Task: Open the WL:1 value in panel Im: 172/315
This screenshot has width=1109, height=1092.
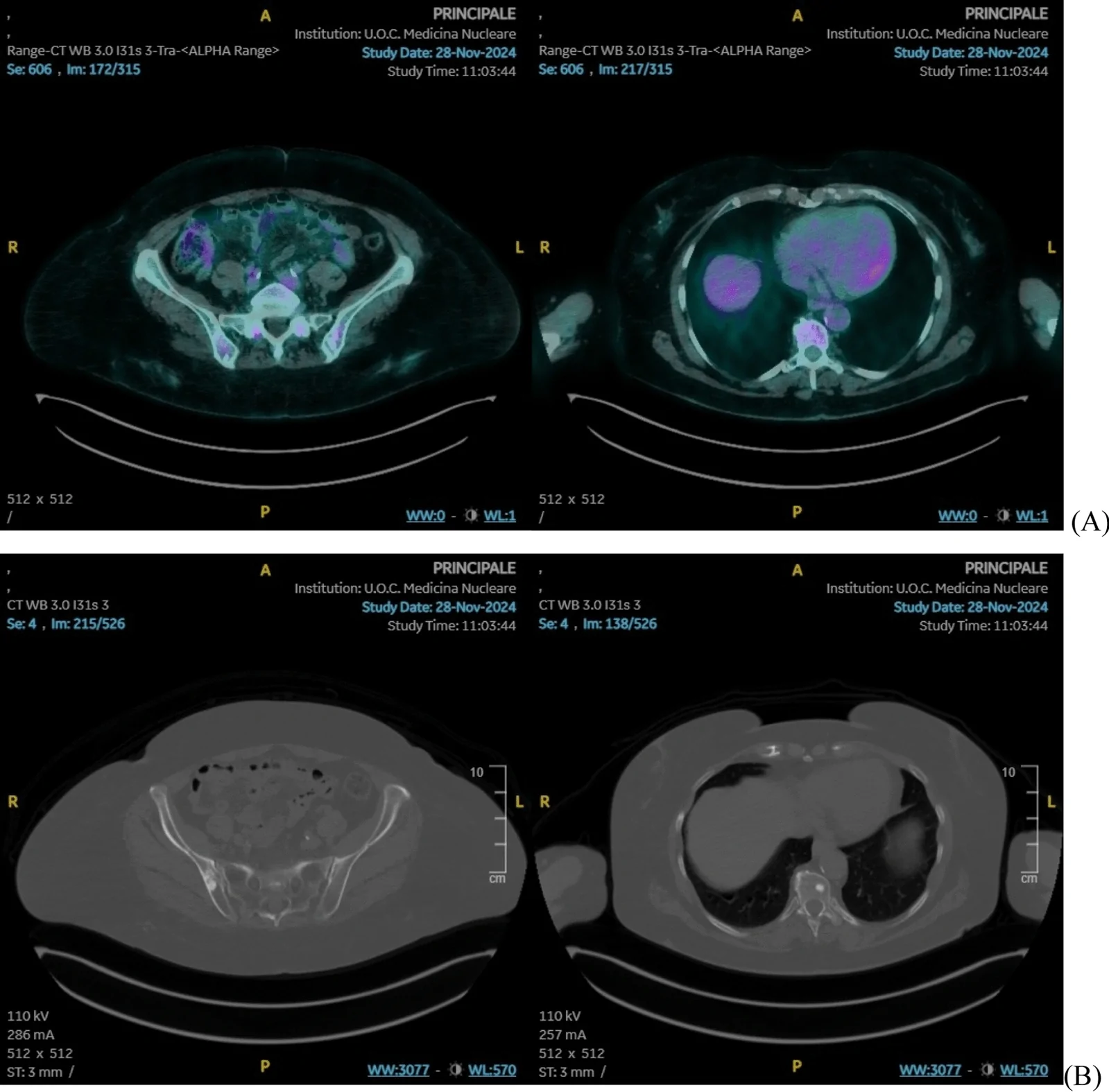Action: pyautogui.click(x=499, y=516)
